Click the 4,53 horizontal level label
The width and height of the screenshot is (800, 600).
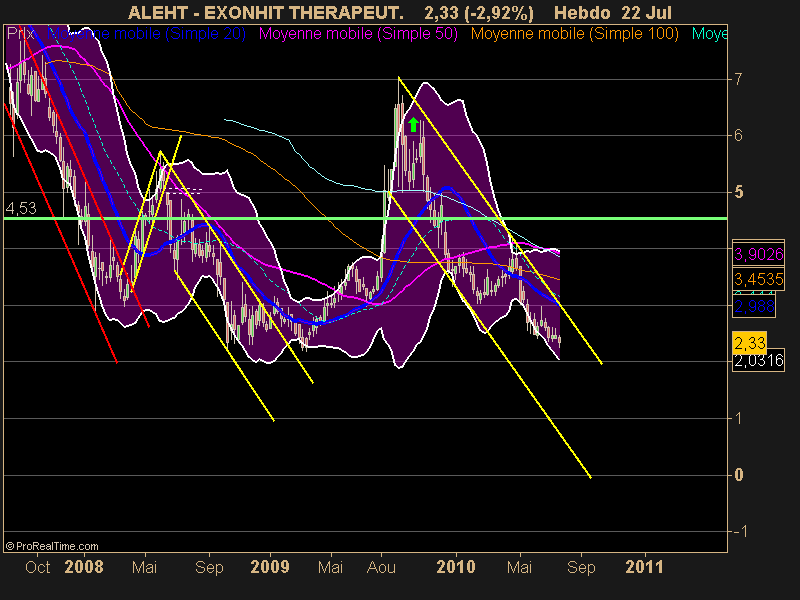[21, 208]
